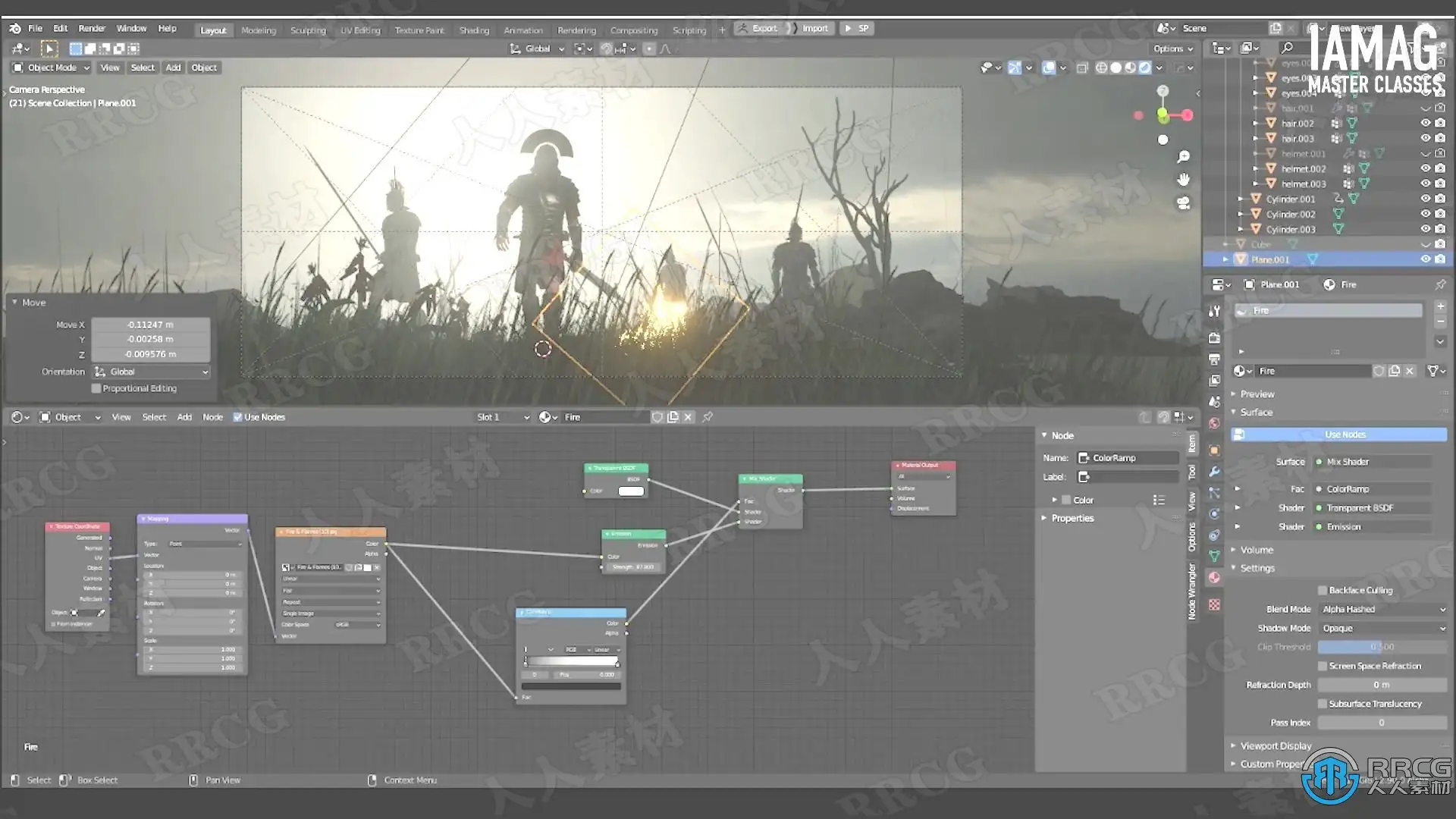Click the Use Nodes button in Surface panel
Viewport: 1456px width, 819px height.
[x=1344, y=435]
